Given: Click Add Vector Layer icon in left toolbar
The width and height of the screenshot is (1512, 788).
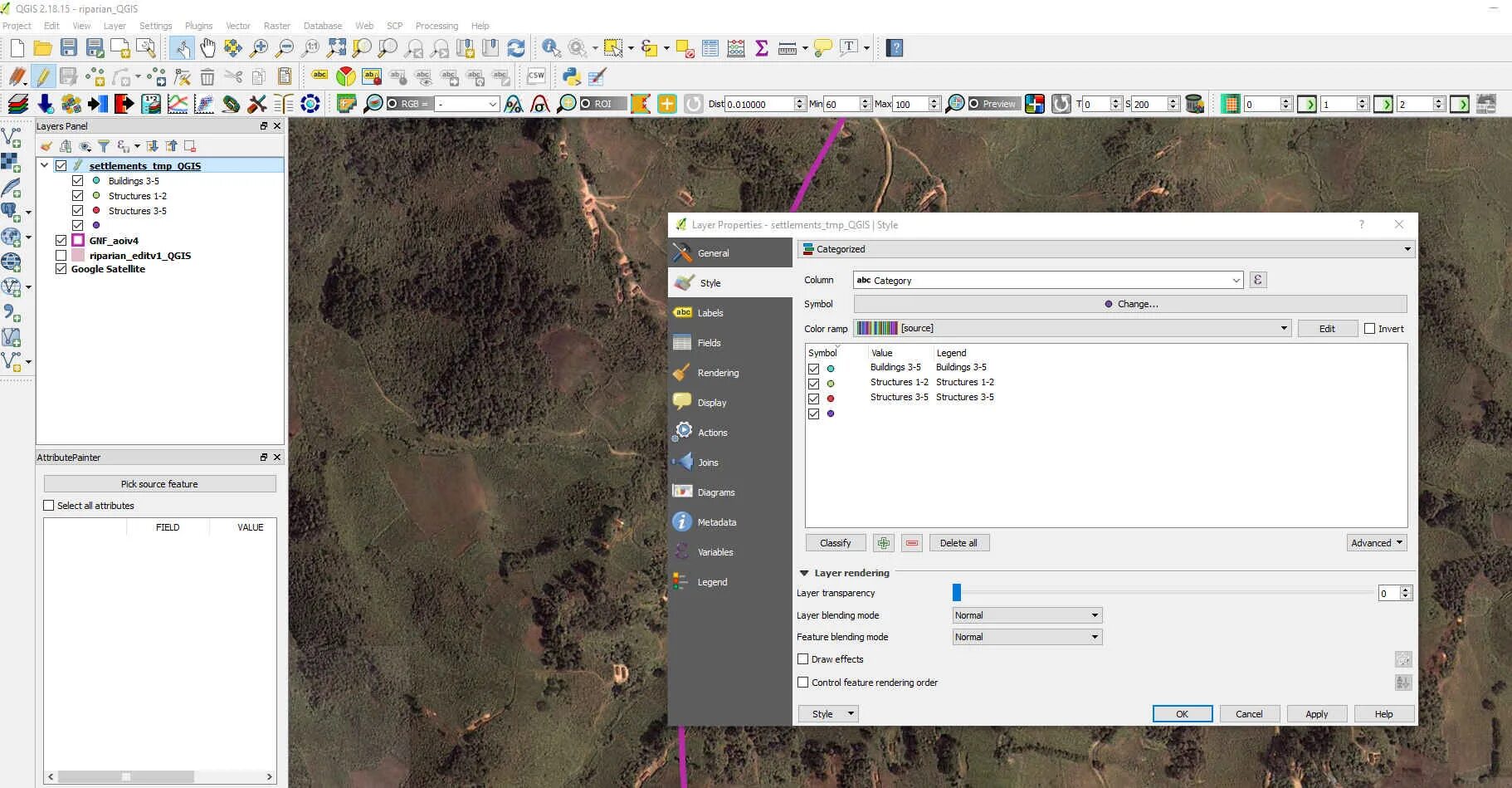Looking at the screenshot, I should (x=12, y=136).
